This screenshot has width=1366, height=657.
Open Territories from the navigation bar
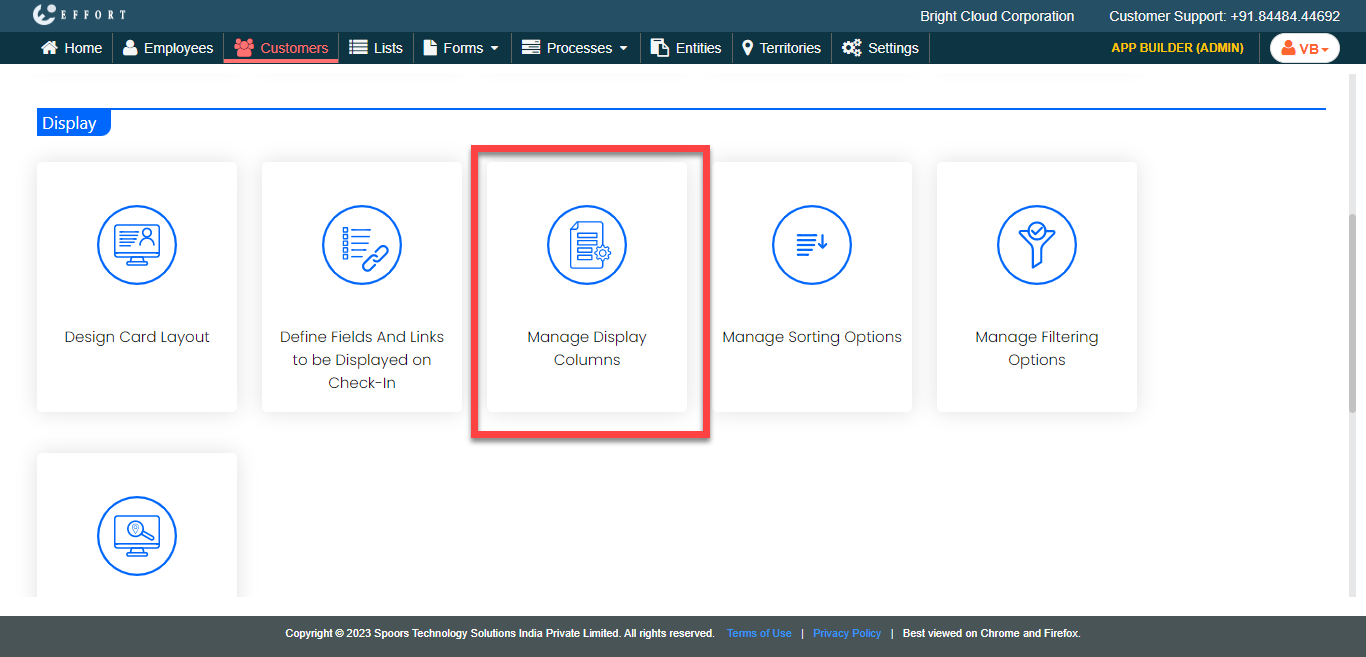(781, 48)
